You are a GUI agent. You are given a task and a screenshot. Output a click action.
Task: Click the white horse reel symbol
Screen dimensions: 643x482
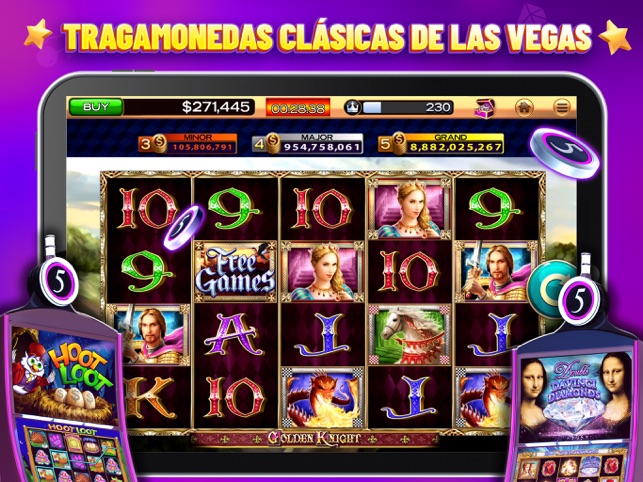point(410,335)
